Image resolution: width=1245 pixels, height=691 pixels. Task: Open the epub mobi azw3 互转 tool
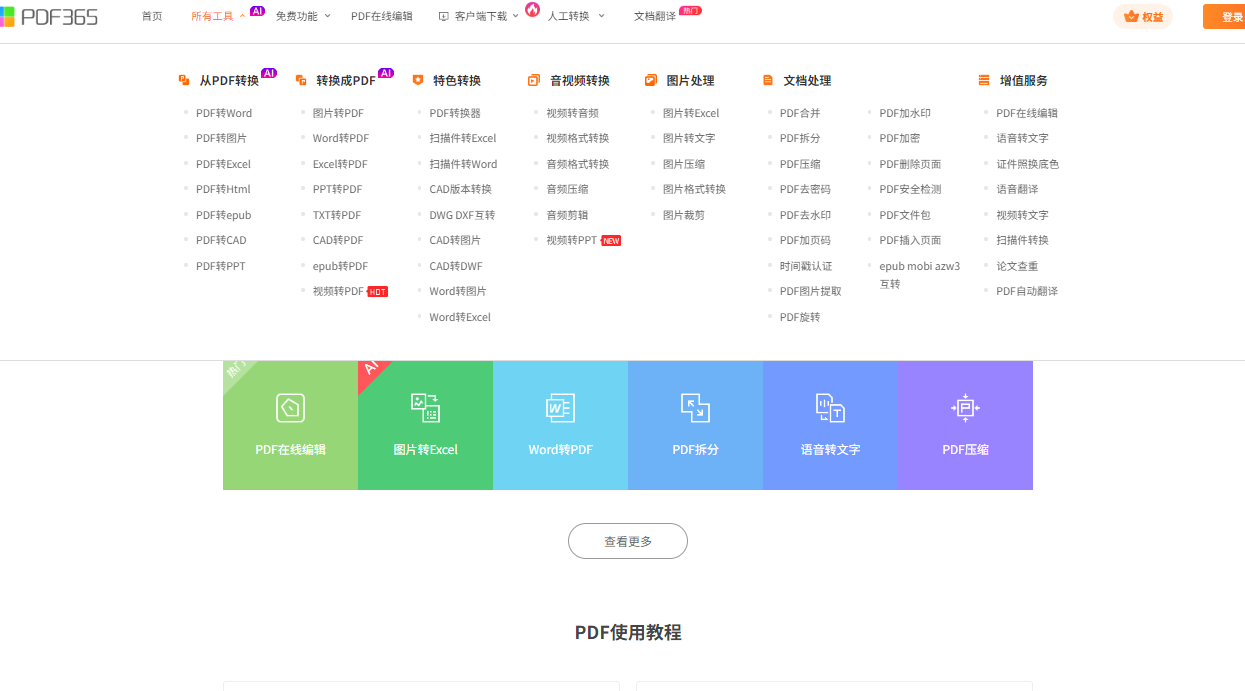point(920,275)
